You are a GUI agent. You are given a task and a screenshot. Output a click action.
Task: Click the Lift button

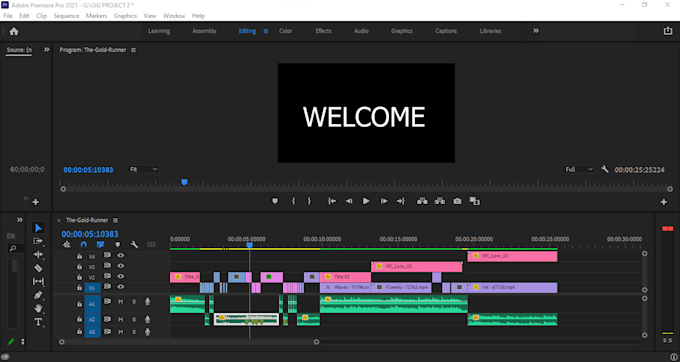pyautogui.click(x=422, y=201)
